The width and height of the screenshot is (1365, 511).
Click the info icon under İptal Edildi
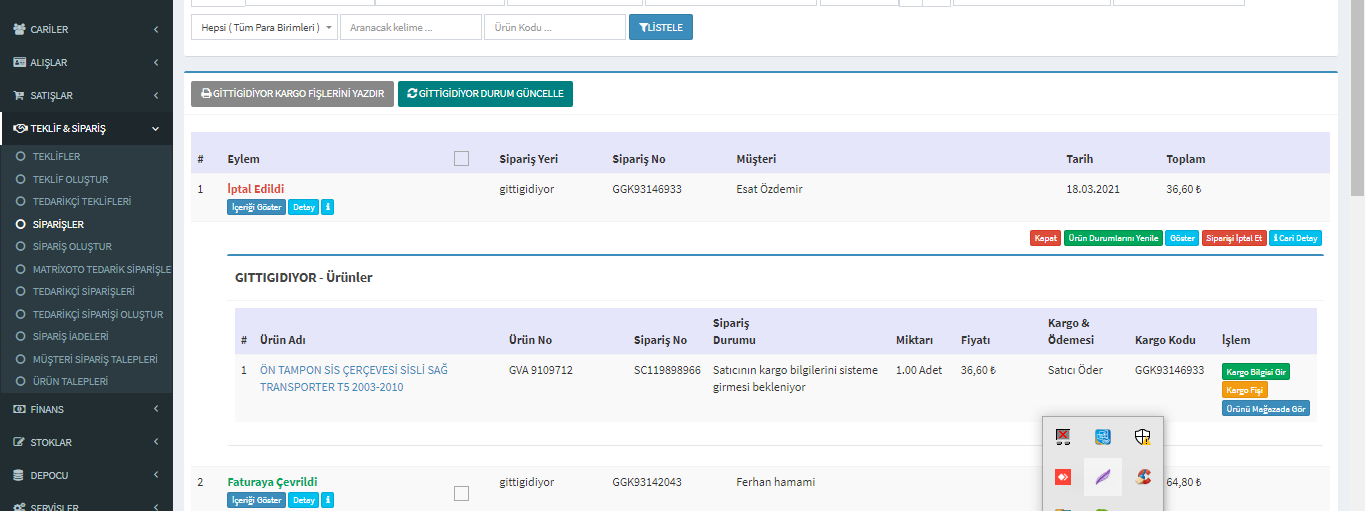pyautogui.click(x=328, y=207)
